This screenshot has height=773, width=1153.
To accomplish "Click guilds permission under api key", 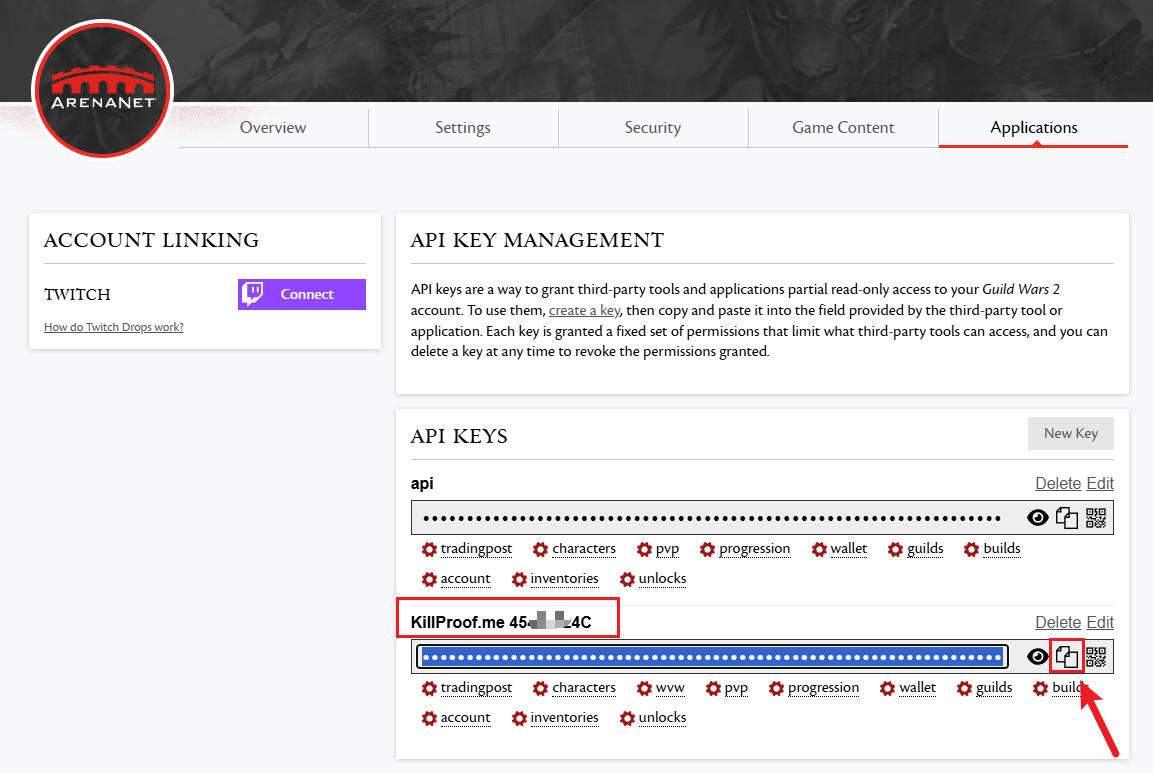I will [915, 549].
